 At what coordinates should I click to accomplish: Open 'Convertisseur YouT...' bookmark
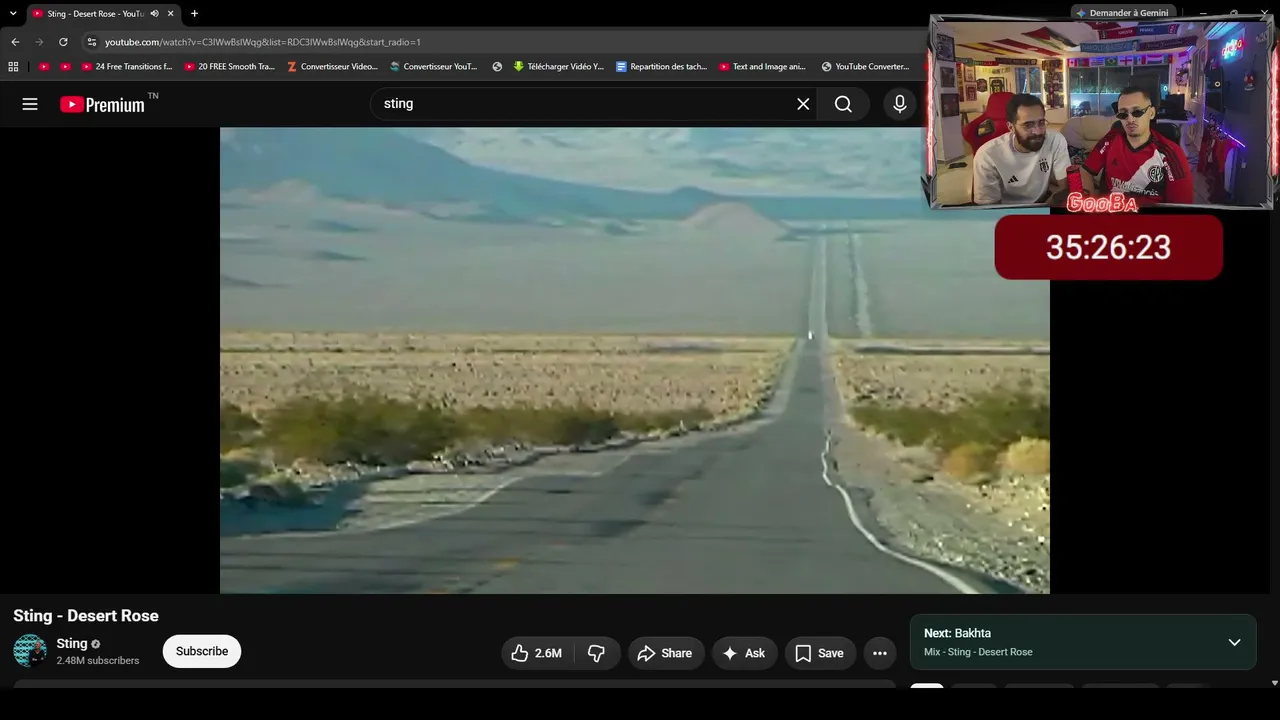434,67
